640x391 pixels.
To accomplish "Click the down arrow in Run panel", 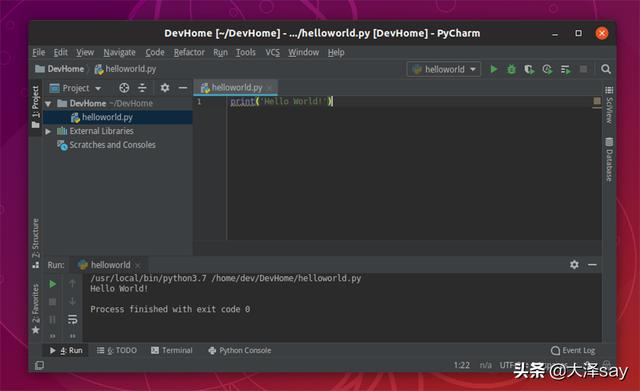I will [72, 301].
